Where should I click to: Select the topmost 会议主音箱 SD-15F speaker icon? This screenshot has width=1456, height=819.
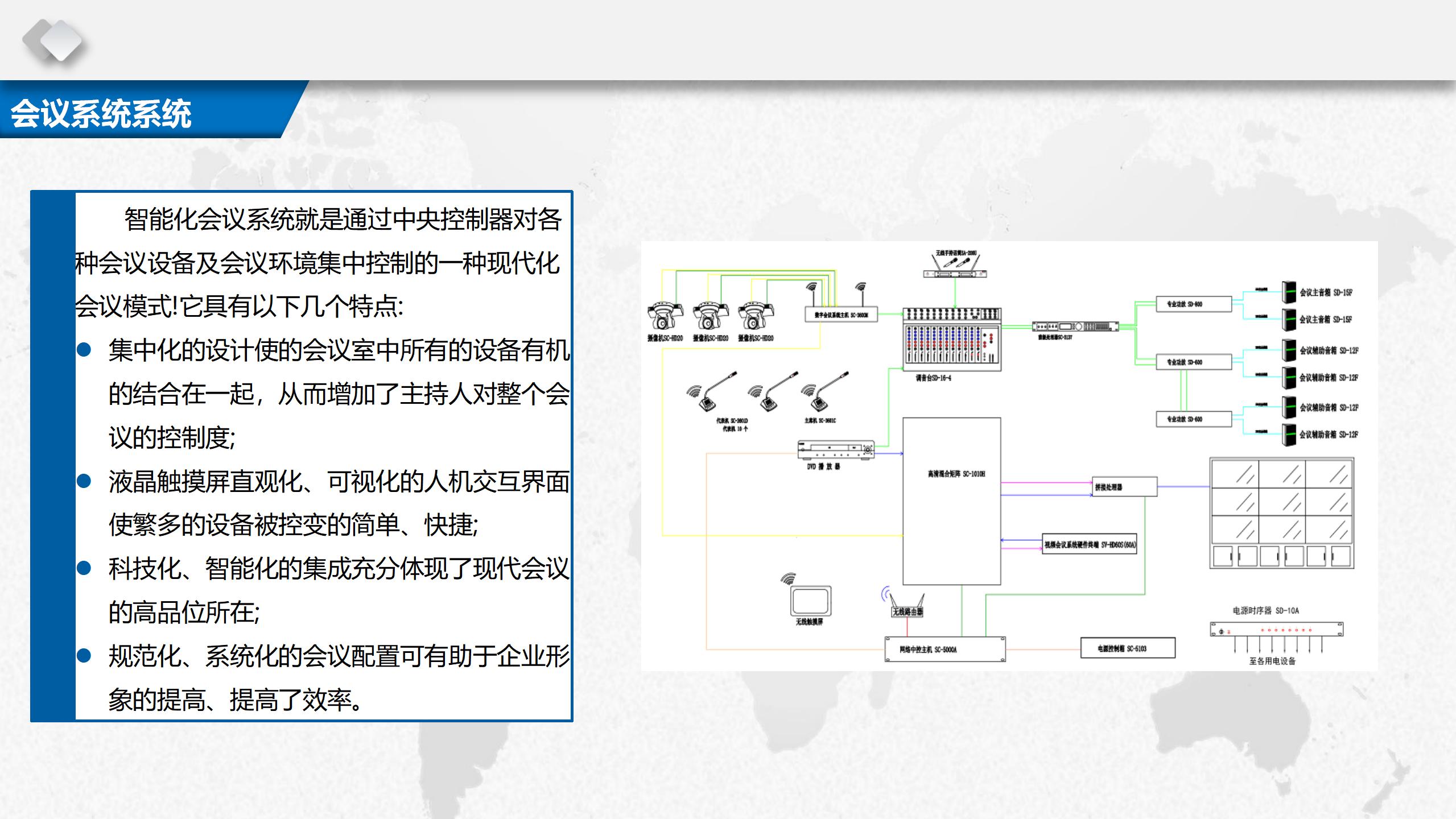tap(1288, 292)
